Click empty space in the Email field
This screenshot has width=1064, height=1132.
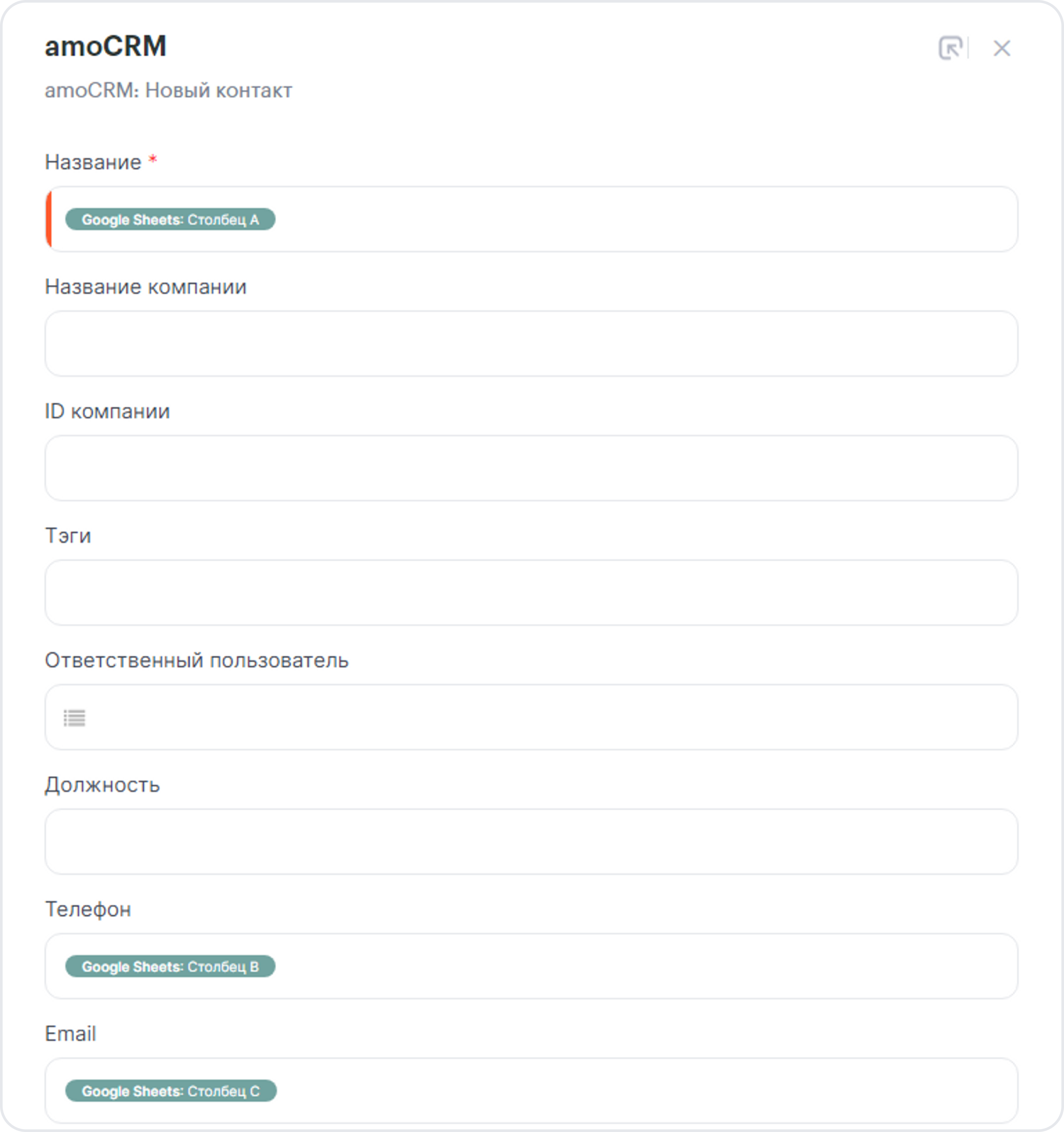coord(644,1091)
